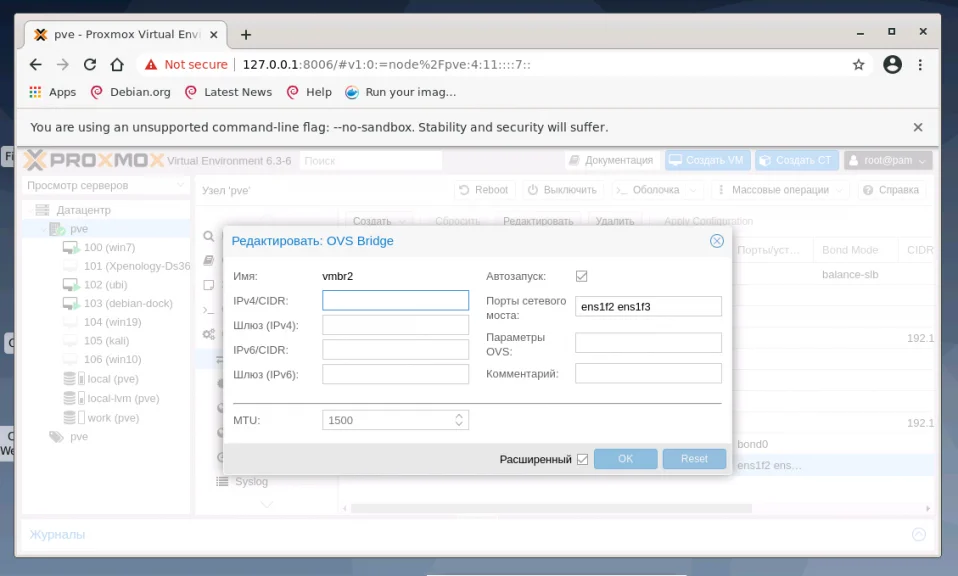The image size is (958, 576).
Task: Focus the Параметры OVS input field
Action: coord(648,343)
